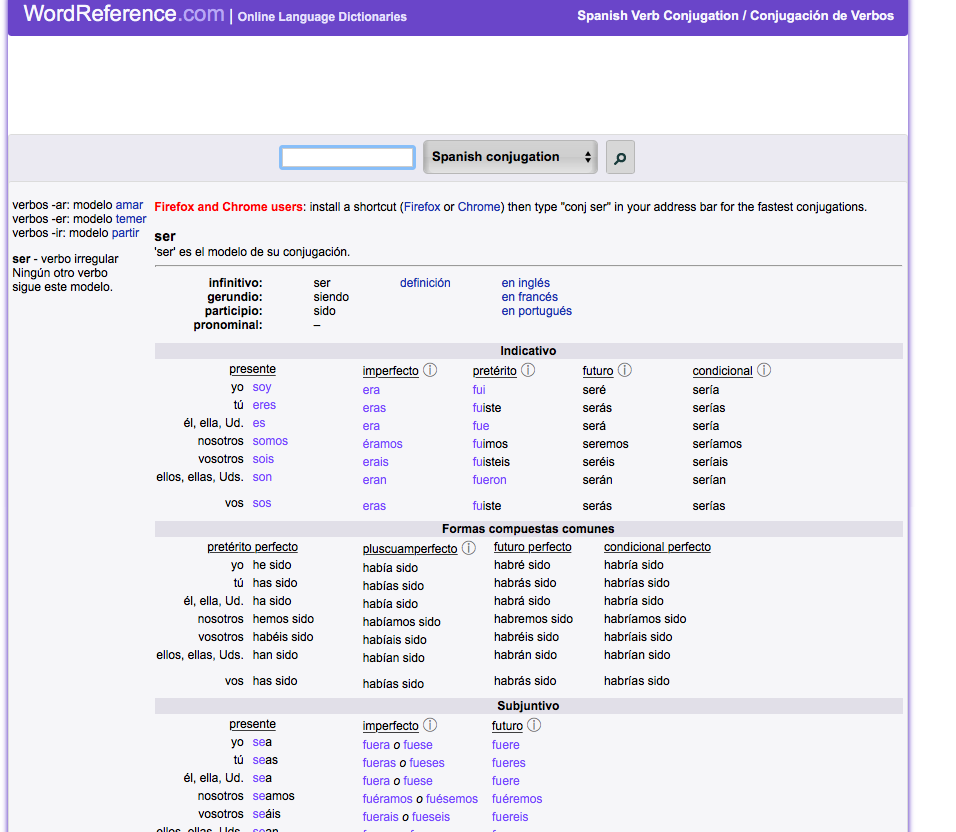This screenshot has height=832, width=956.
Task: Click the word 'fuéramos'
Action: click(x=388, y=798)
